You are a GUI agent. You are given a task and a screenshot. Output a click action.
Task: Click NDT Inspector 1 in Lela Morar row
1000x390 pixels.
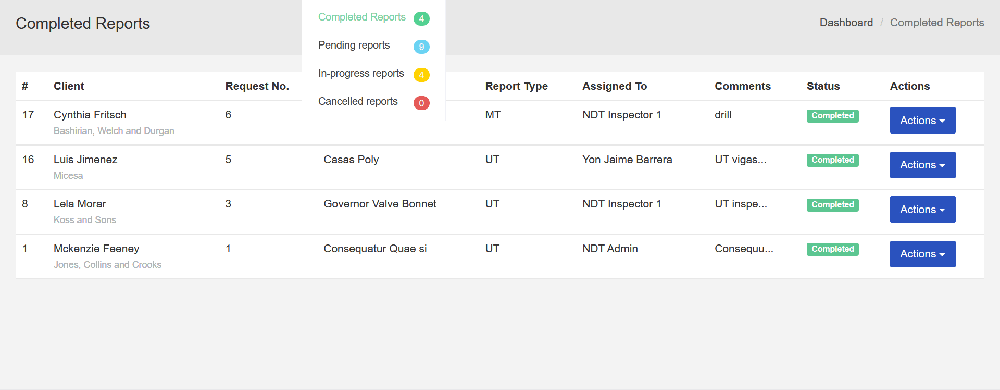pyautogui.click(x=622, y=205)
